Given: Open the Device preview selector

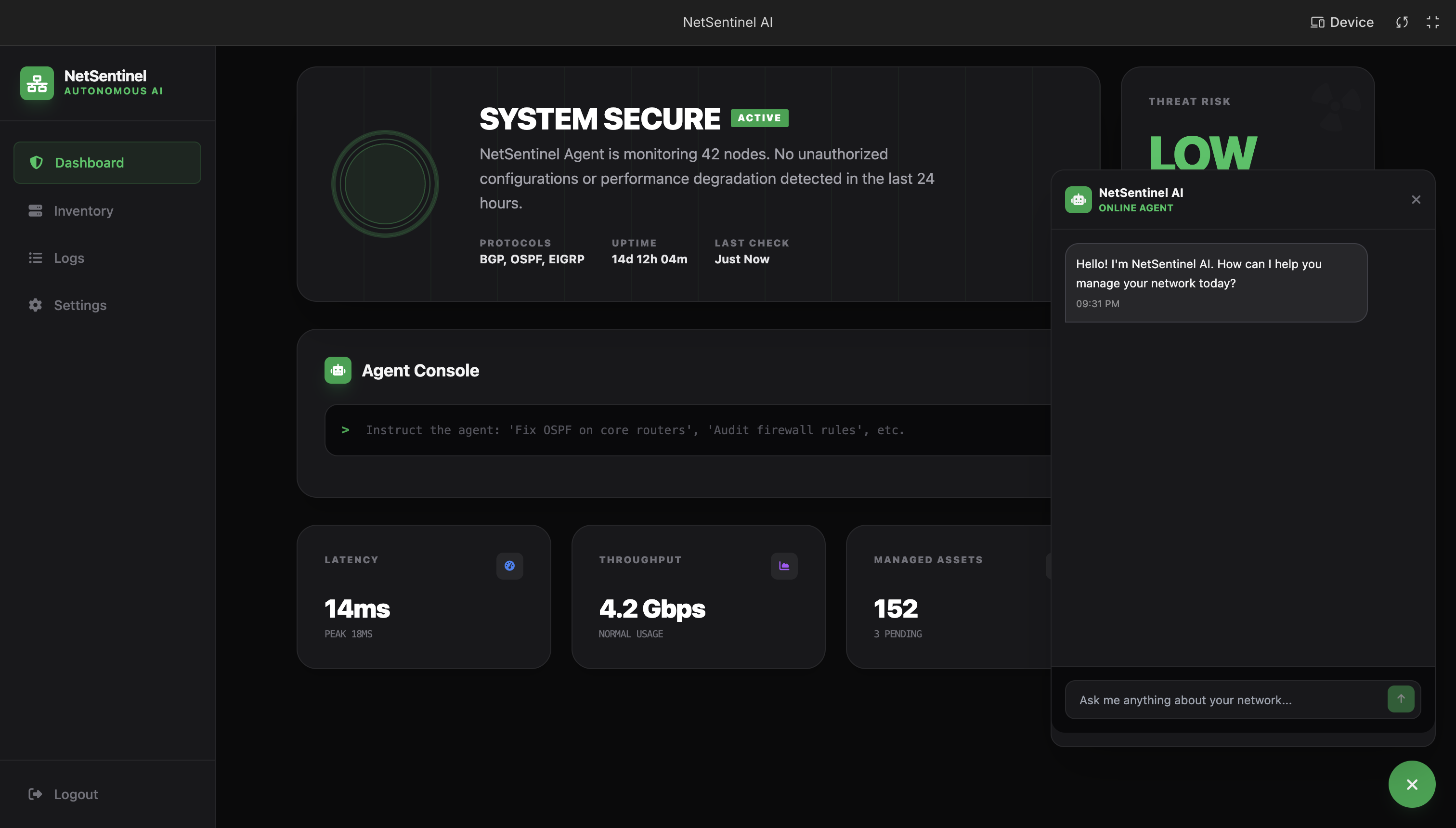Looking at the screenshot, I should click(1342, 22).
